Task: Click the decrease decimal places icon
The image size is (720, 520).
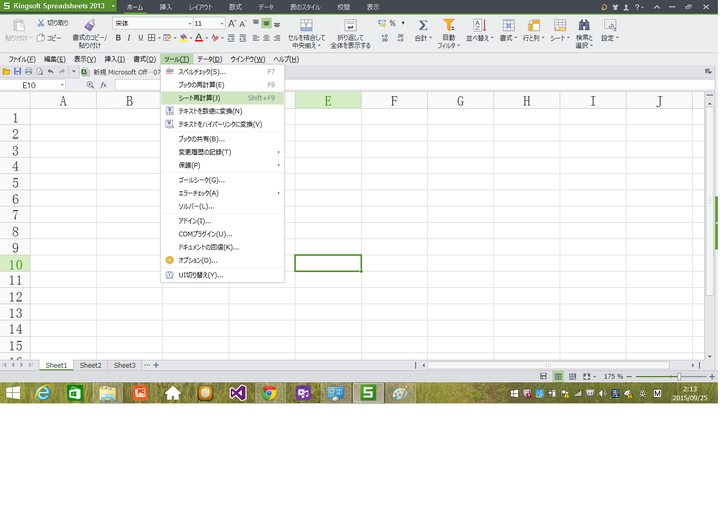Action: [401, 38]
